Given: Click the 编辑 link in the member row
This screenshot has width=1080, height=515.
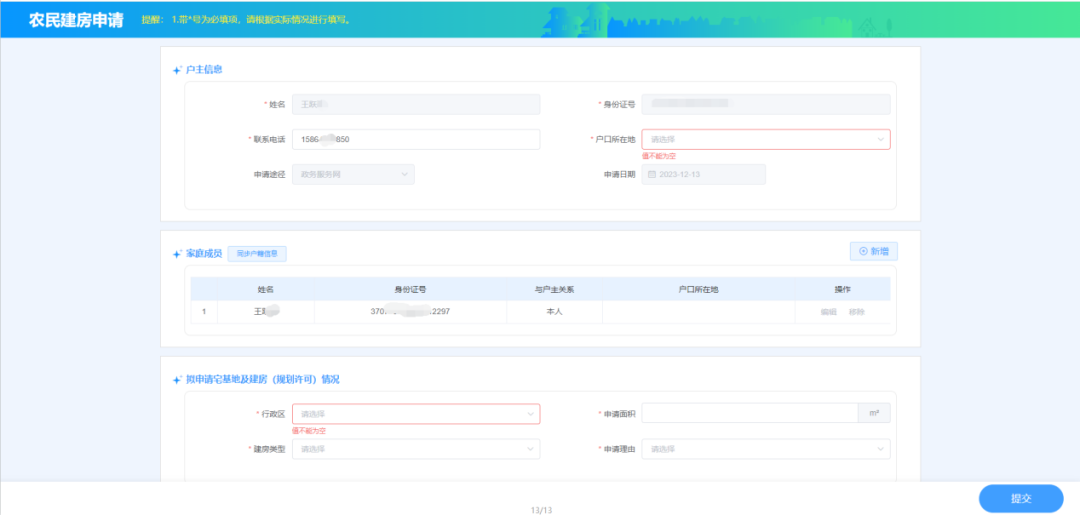Looking at the screenshot, I should click(828, 312).
